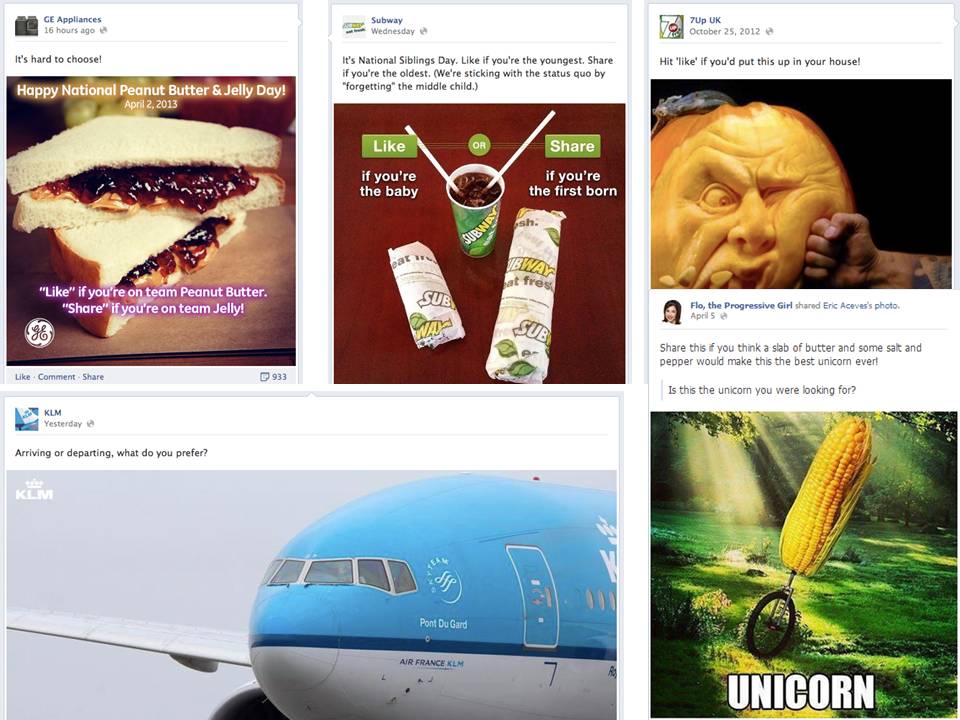Click the globe privacy icon beside '16 hours ago'
The image size is (960, 720).
click(103, 30)
